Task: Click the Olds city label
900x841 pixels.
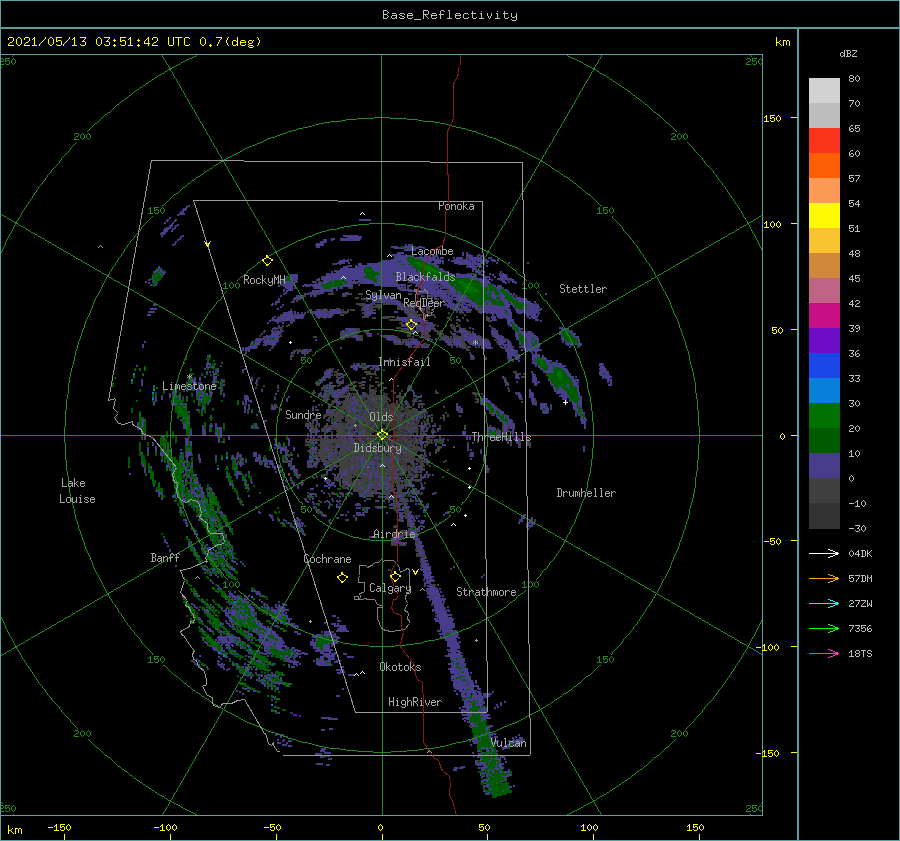Action: tap(381, 417)
